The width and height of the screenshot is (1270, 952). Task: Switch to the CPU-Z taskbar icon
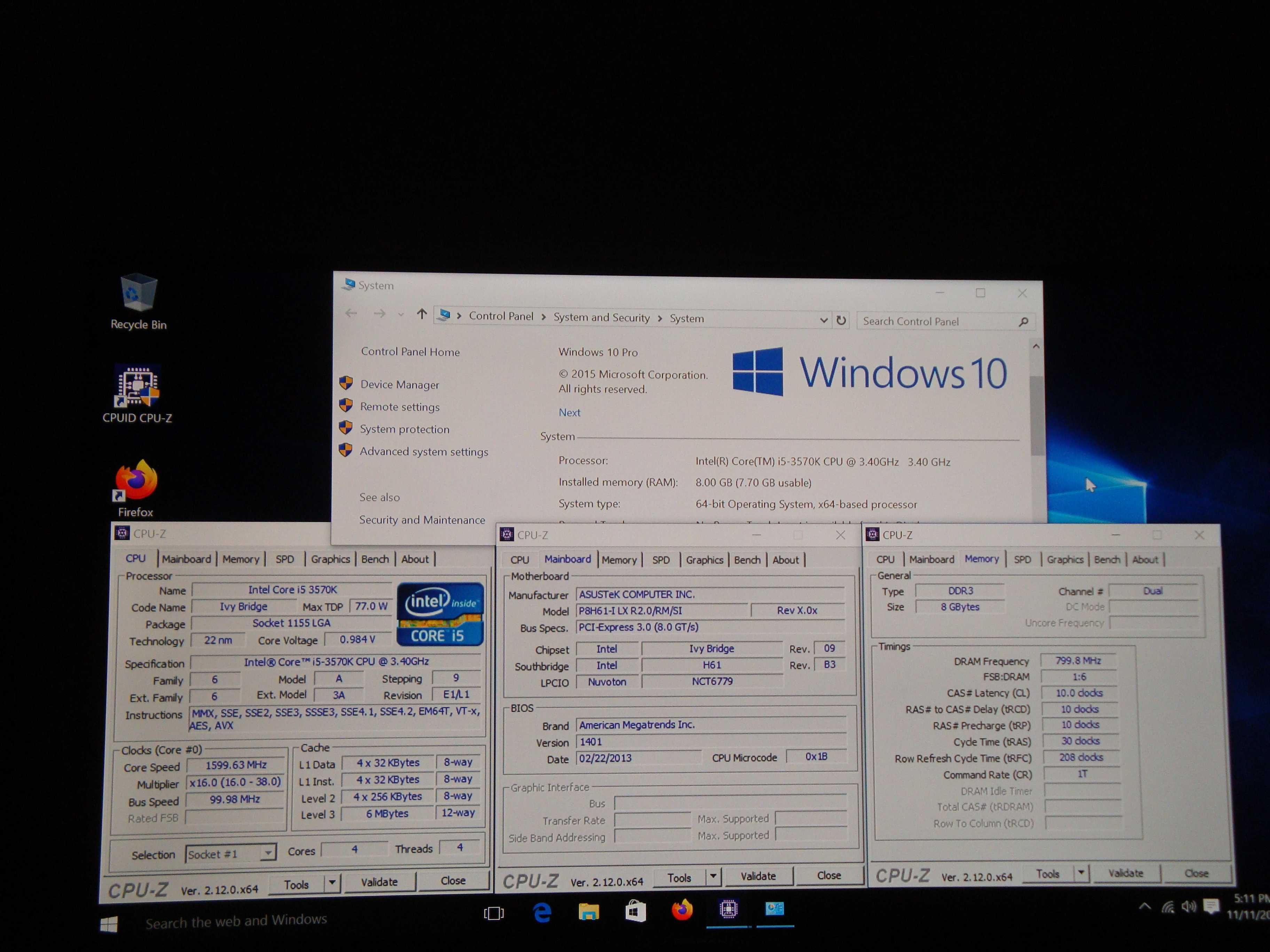point(728,909)
